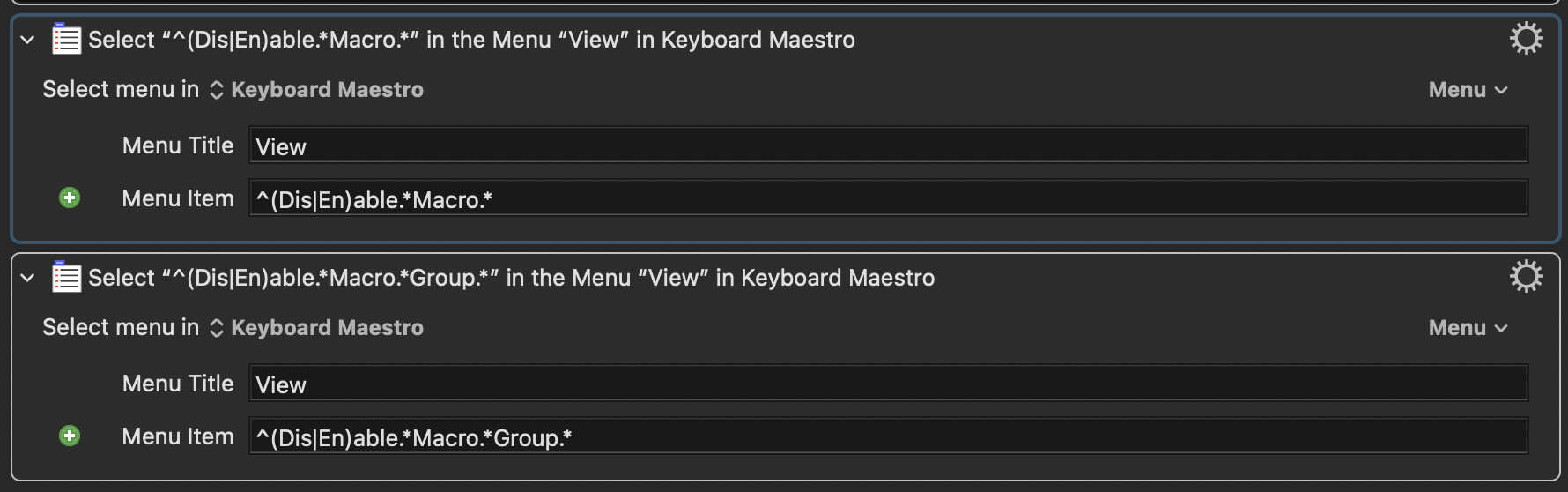Click the menu-list icon of the first action
The image size is (1568, 492).
point(66,40)
